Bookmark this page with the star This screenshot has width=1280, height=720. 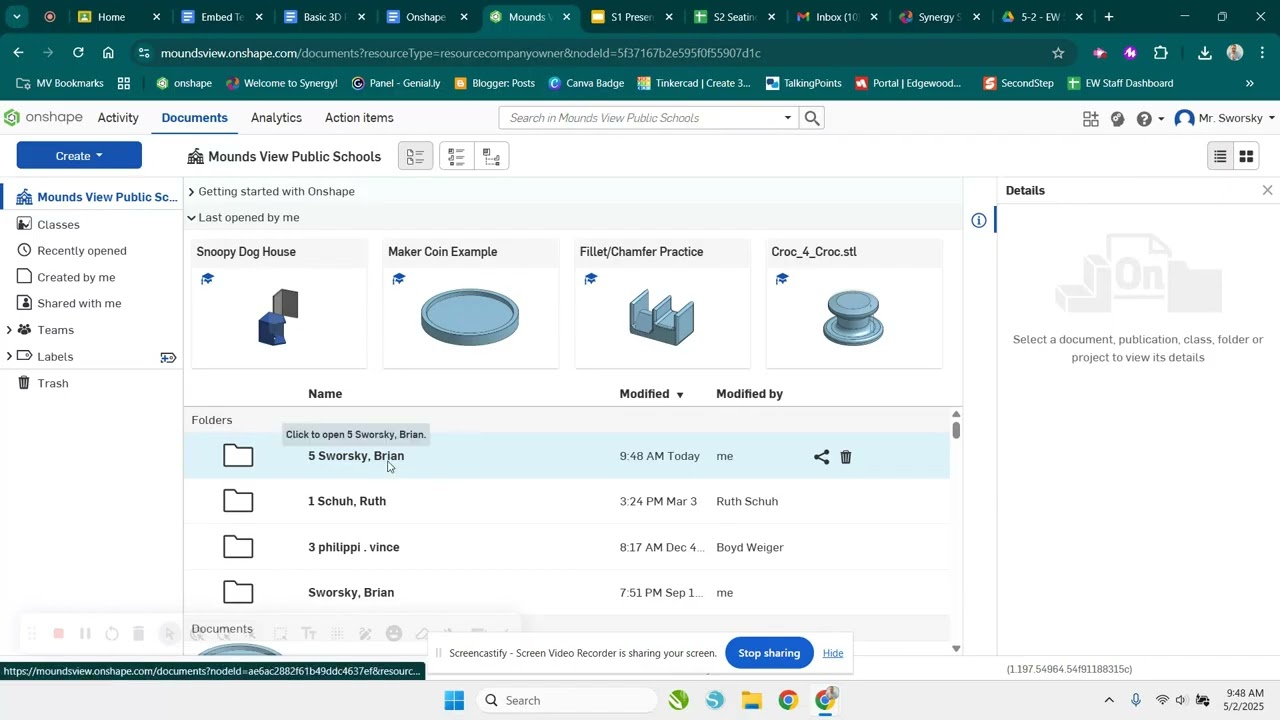coord(1058,53)
